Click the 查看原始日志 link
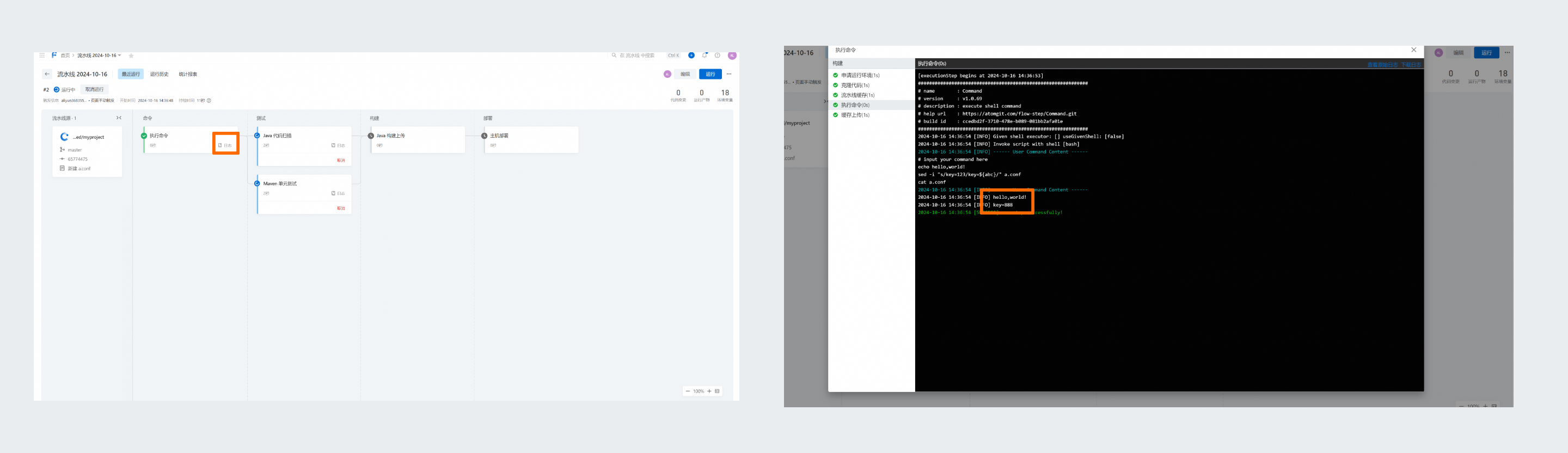The height and width of the screenshot is (453, 1568). [x=1382, y=65]
